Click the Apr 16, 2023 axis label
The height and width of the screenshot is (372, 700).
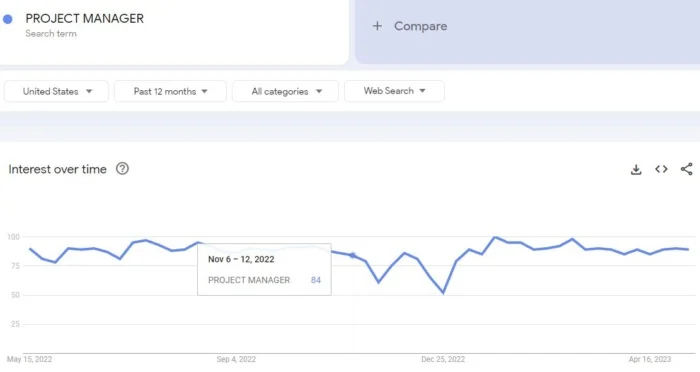tap(650, 359)
